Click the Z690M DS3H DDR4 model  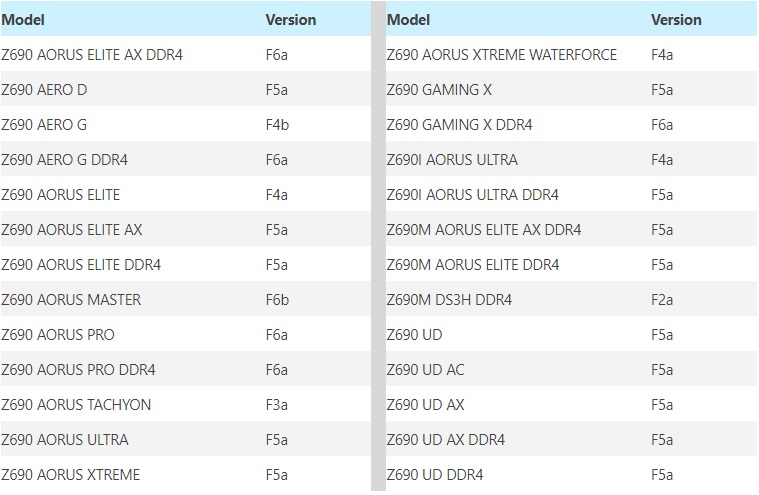tap(449, 300)
